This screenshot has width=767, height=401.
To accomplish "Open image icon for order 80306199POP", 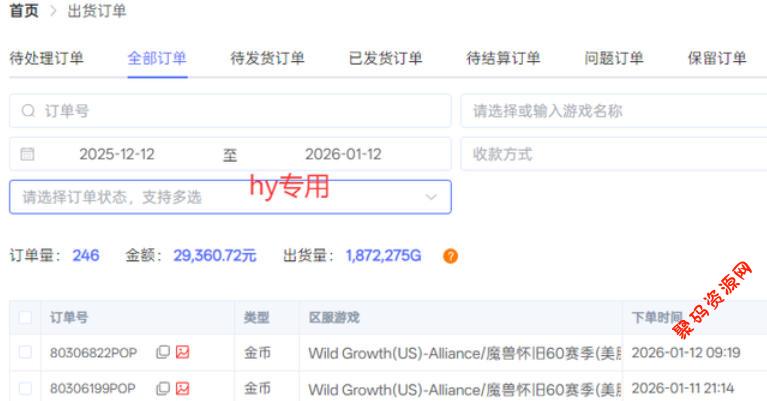I will coord(182,388).
